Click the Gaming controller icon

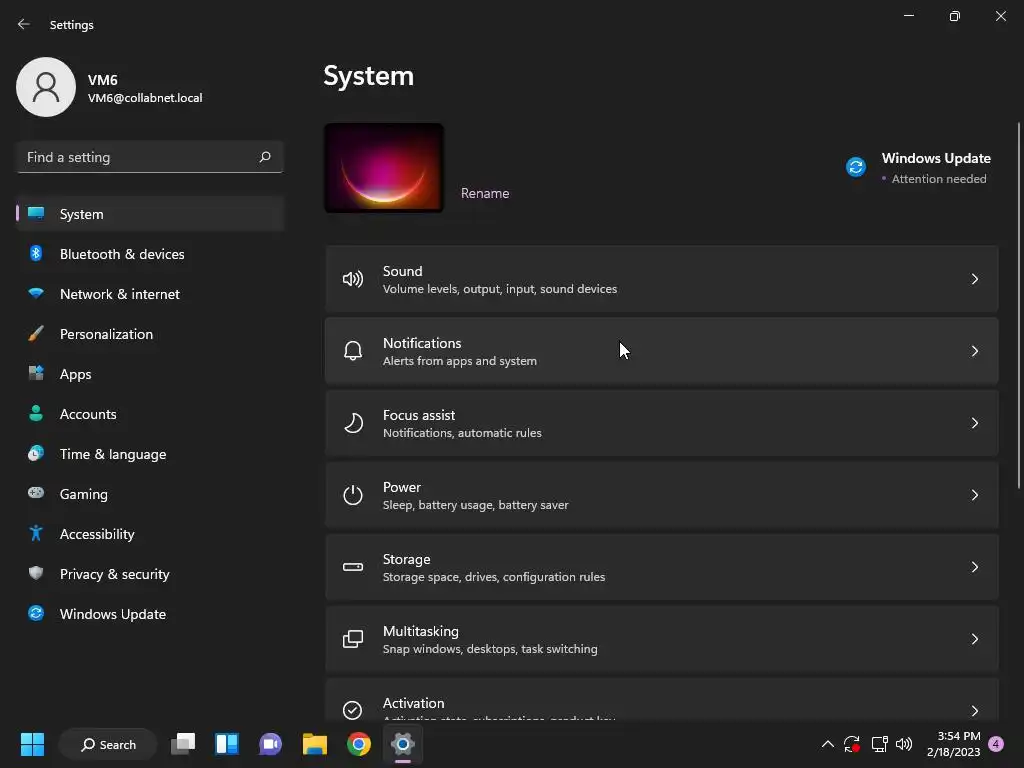coord(36,493)
